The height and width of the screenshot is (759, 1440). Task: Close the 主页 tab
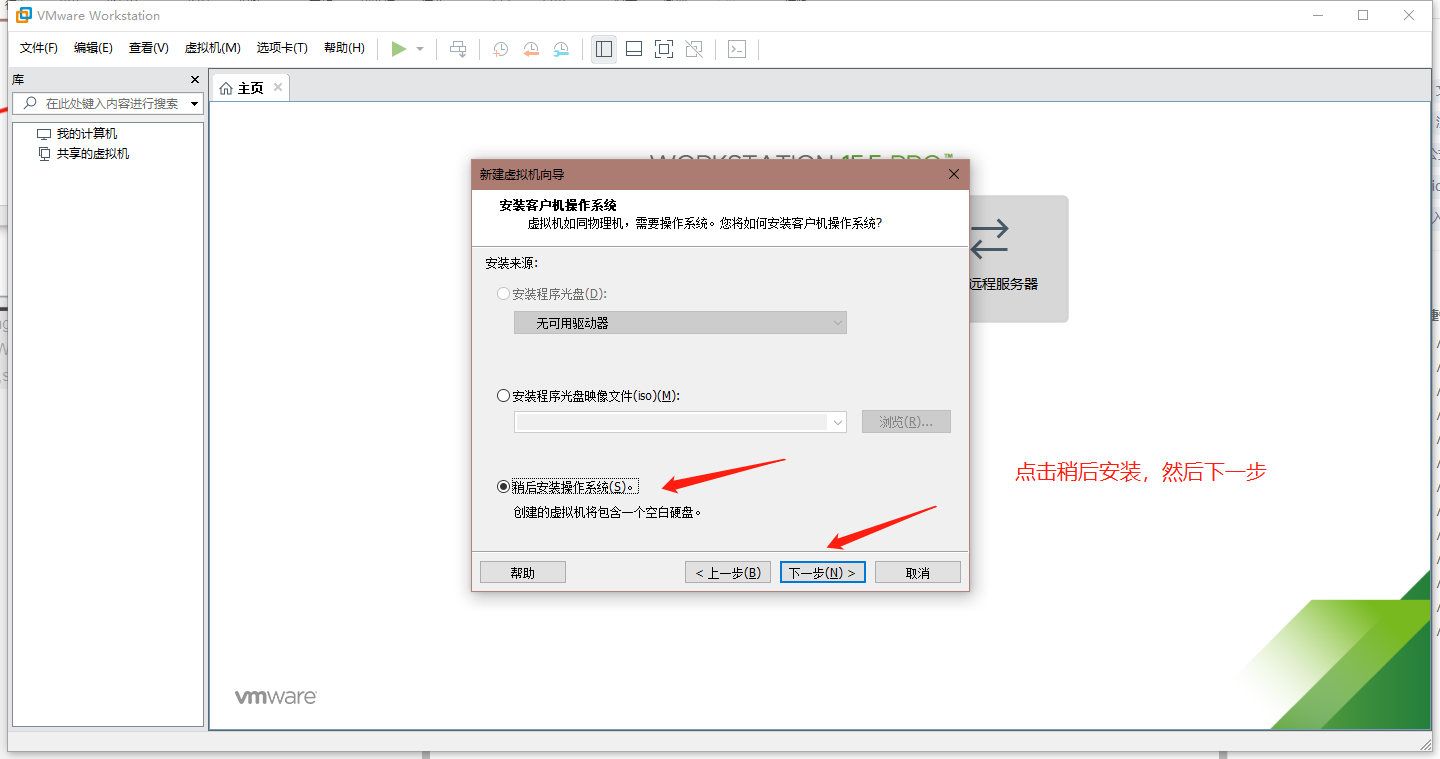pos(278,87)
